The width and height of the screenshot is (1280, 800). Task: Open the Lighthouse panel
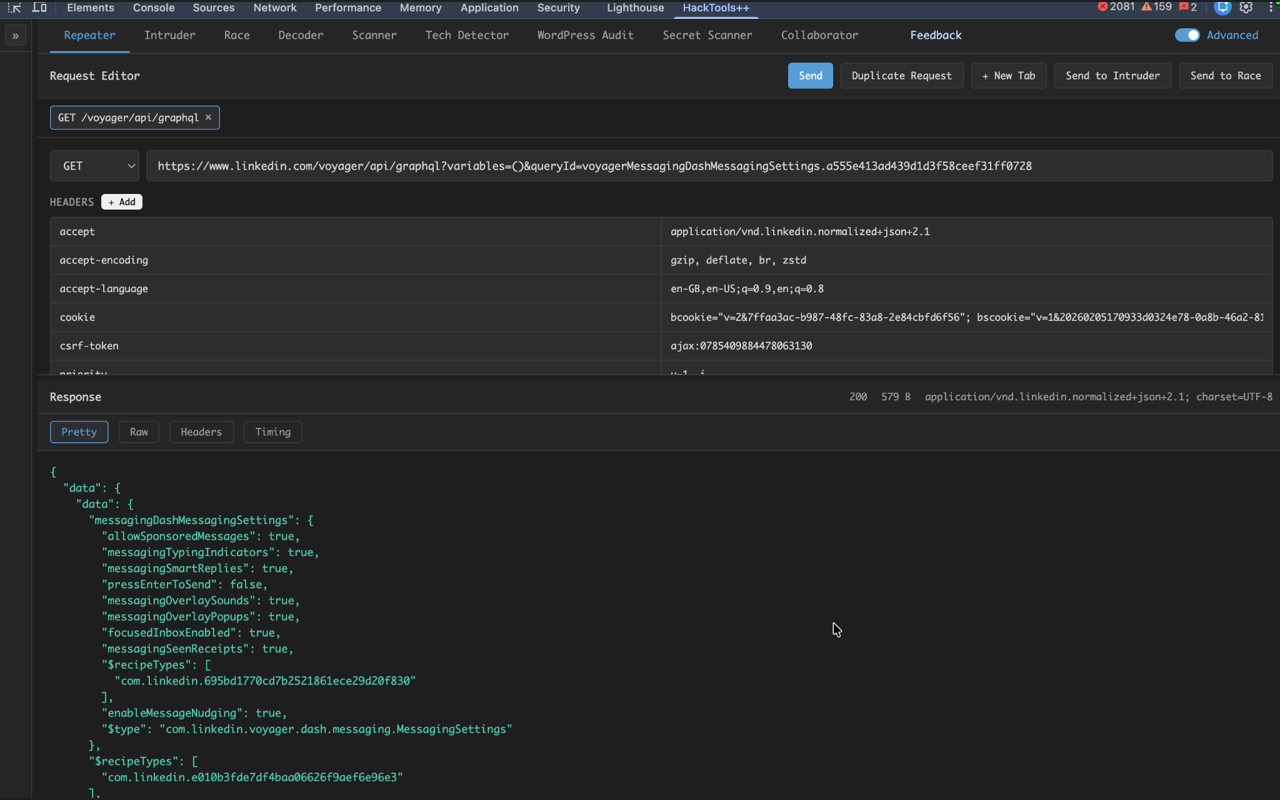pyautogui.click(x=635, y=7)
